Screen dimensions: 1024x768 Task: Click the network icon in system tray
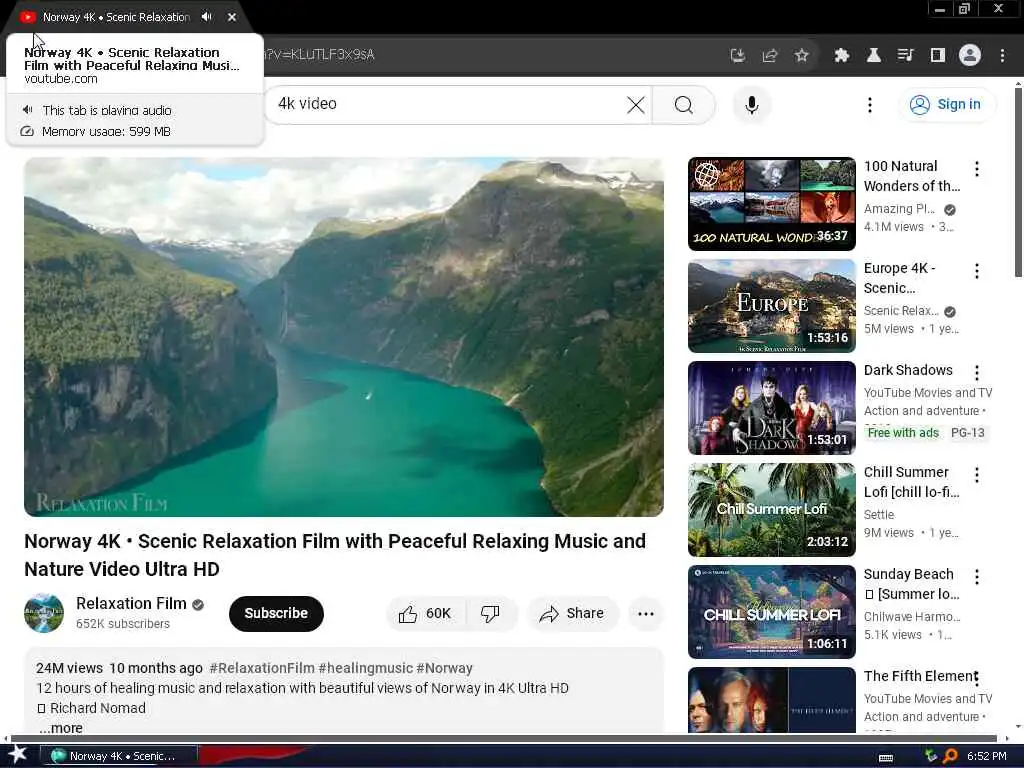click(x=931, y=756)
